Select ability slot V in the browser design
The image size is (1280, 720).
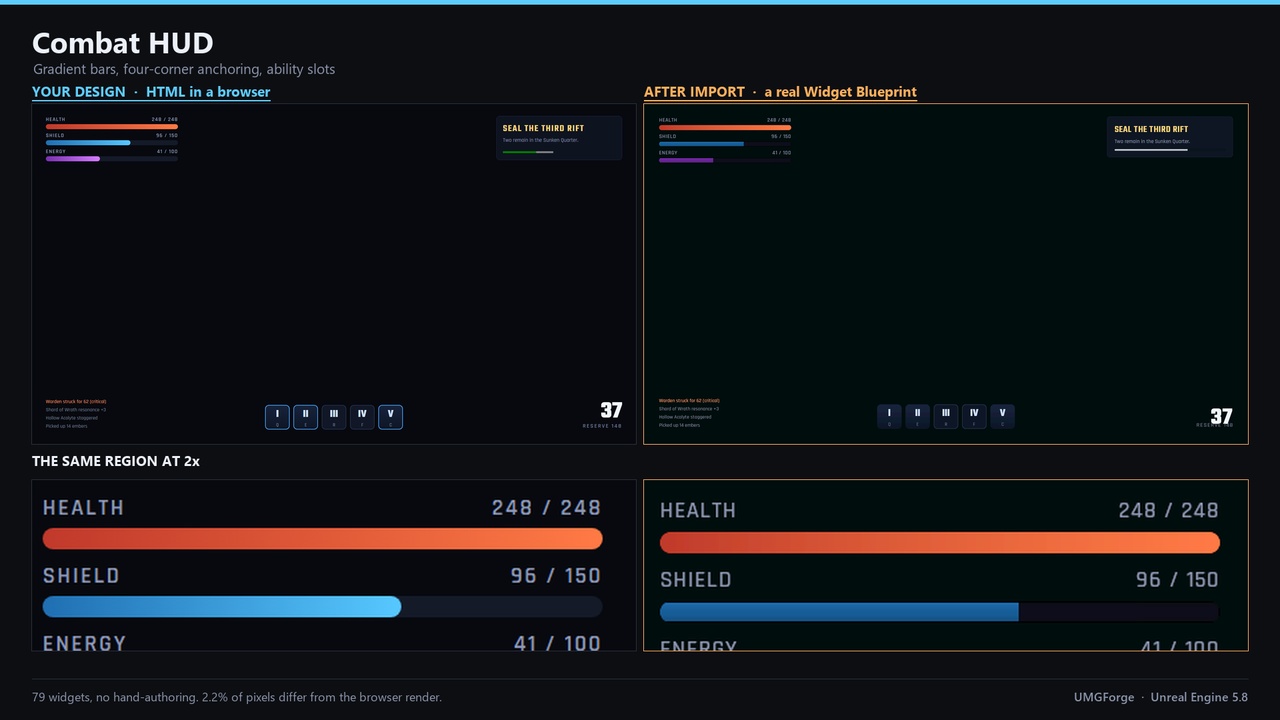[x=390, y=417]
